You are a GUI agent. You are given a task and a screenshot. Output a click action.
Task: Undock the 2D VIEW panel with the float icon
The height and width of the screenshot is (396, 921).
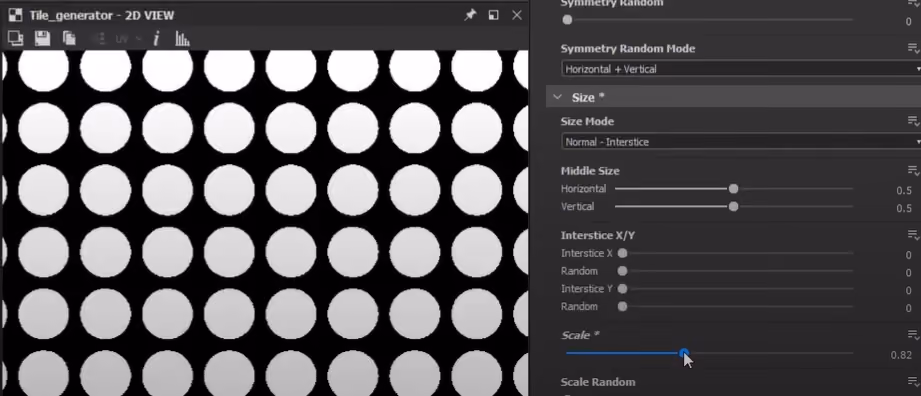(x=493, y=15)
